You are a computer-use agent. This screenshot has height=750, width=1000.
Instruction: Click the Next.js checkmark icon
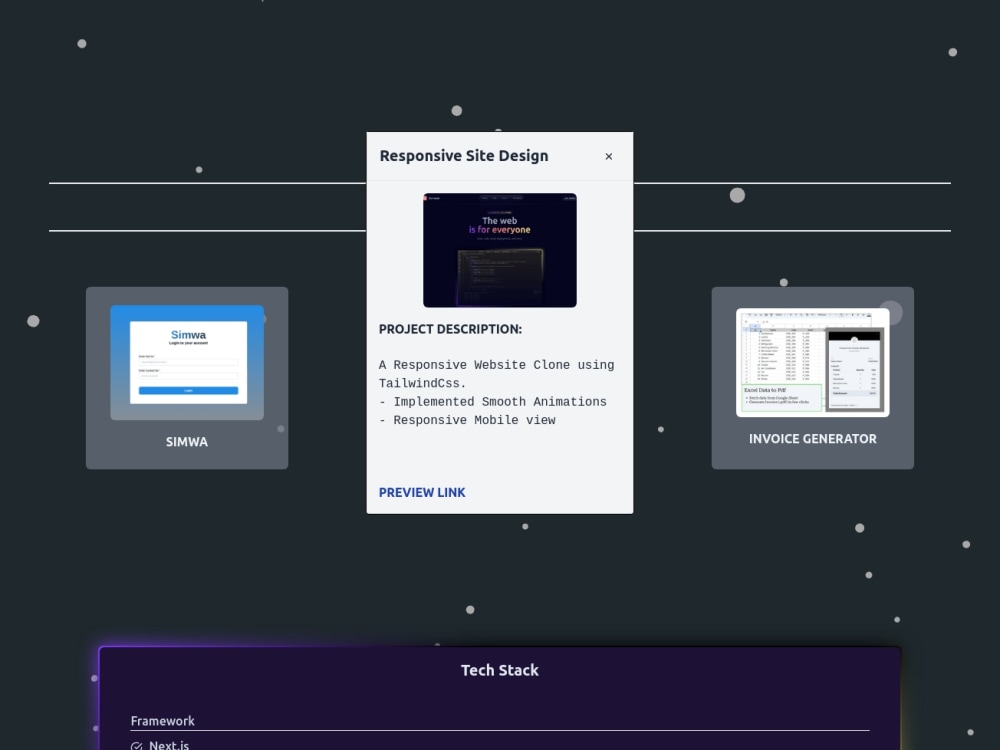(136, 745)
